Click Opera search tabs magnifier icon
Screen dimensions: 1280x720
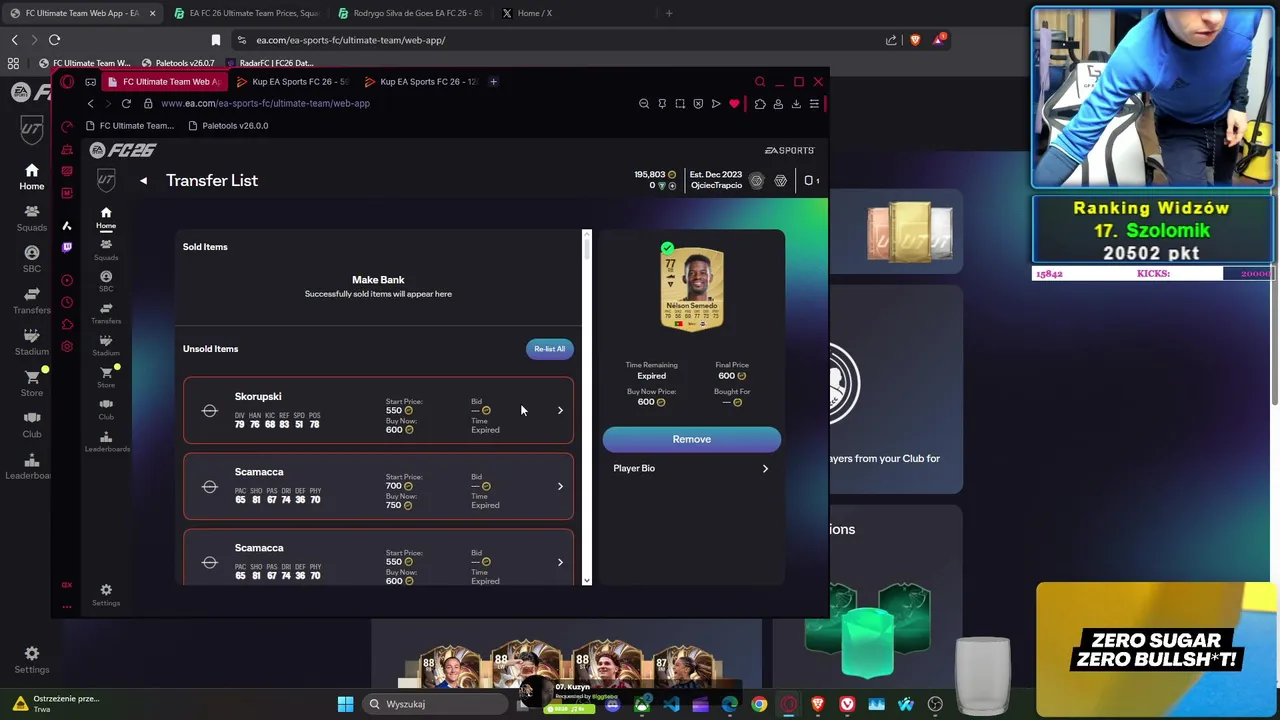pos(759,82)
